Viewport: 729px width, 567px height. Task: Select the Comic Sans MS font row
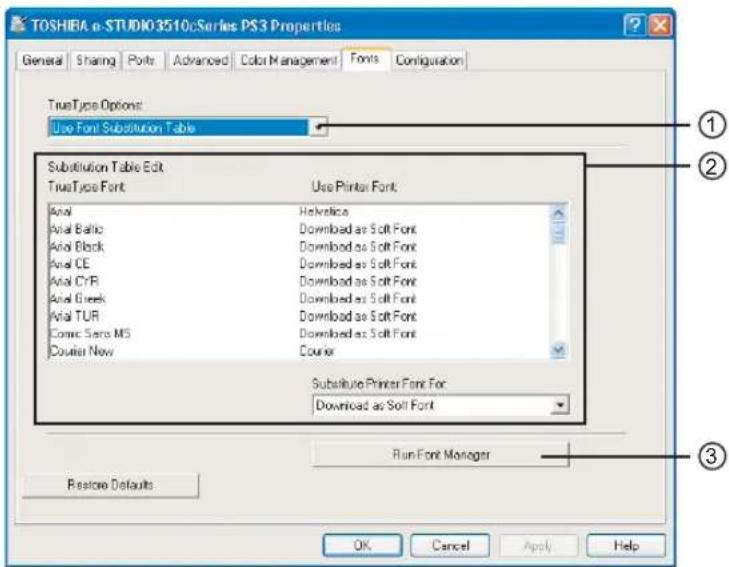(x=298, y=333)
